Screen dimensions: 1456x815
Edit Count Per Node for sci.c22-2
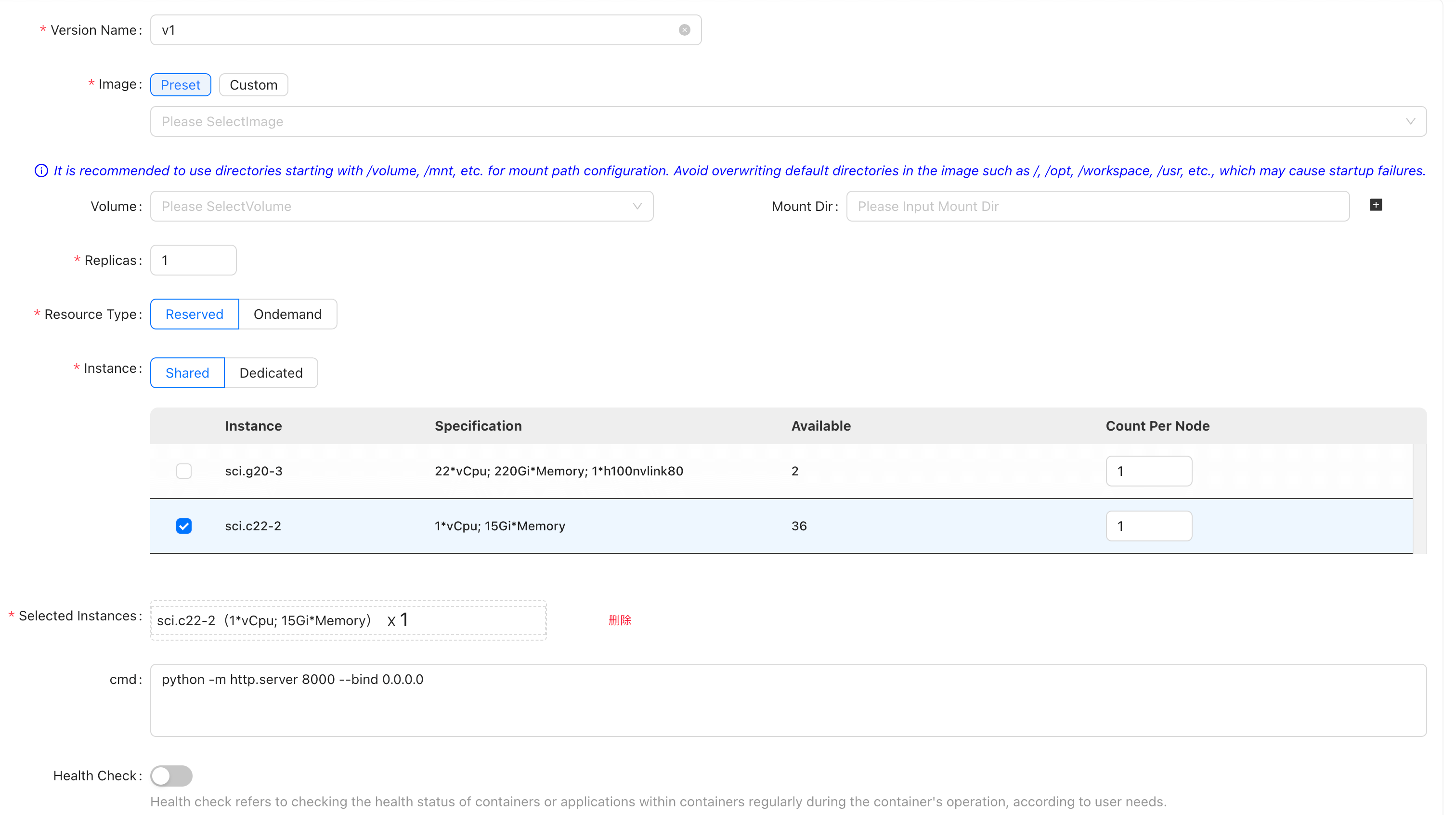(x=1148, y=526)
